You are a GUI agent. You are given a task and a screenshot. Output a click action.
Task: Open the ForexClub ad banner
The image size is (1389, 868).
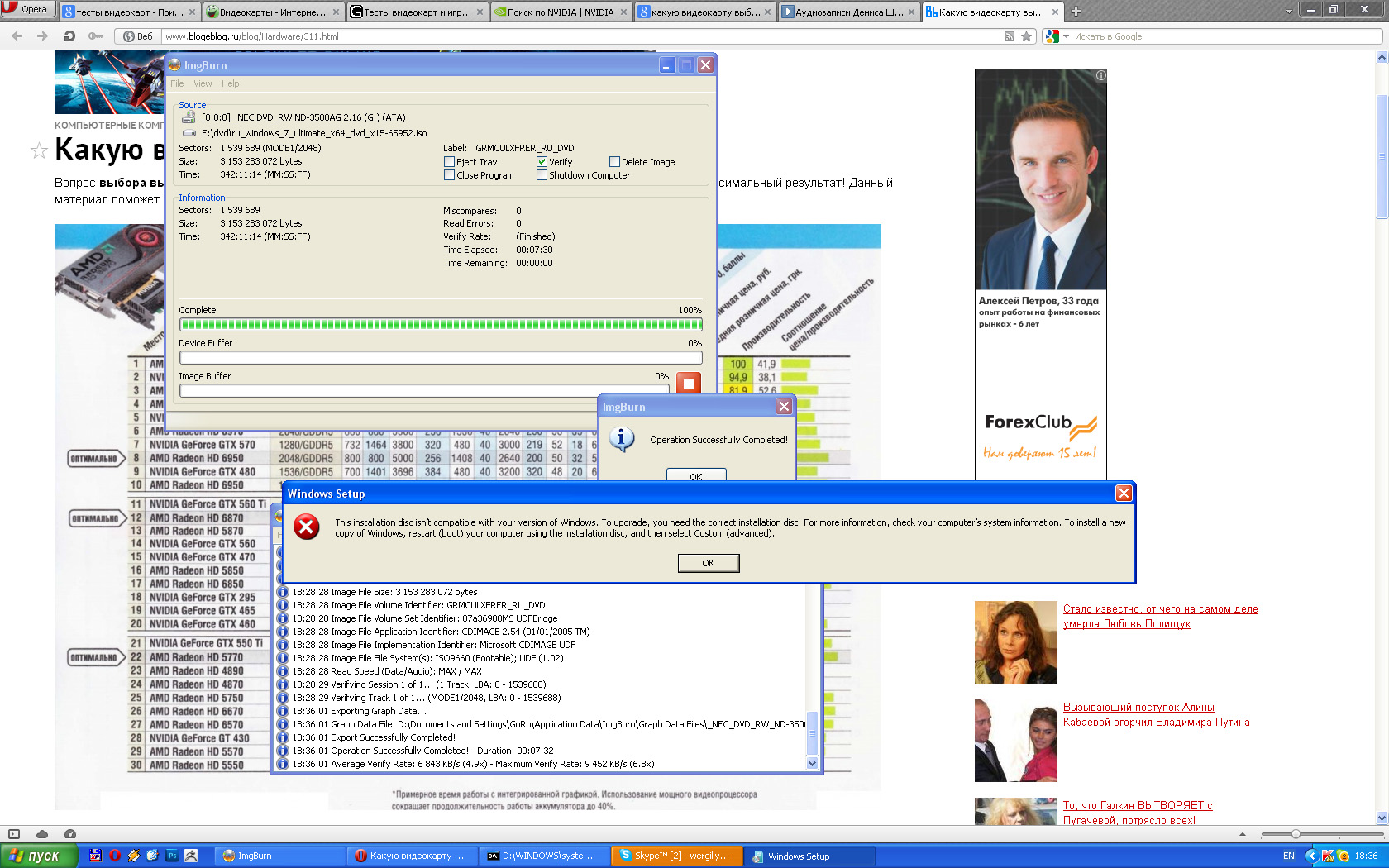[1041, 274]
